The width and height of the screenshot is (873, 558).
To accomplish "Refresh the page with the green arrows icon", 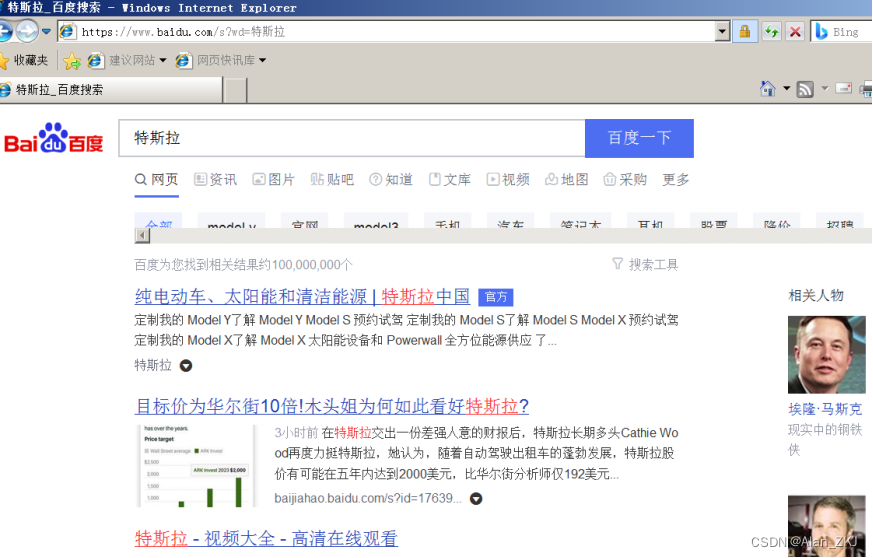I will coord(771,32).
